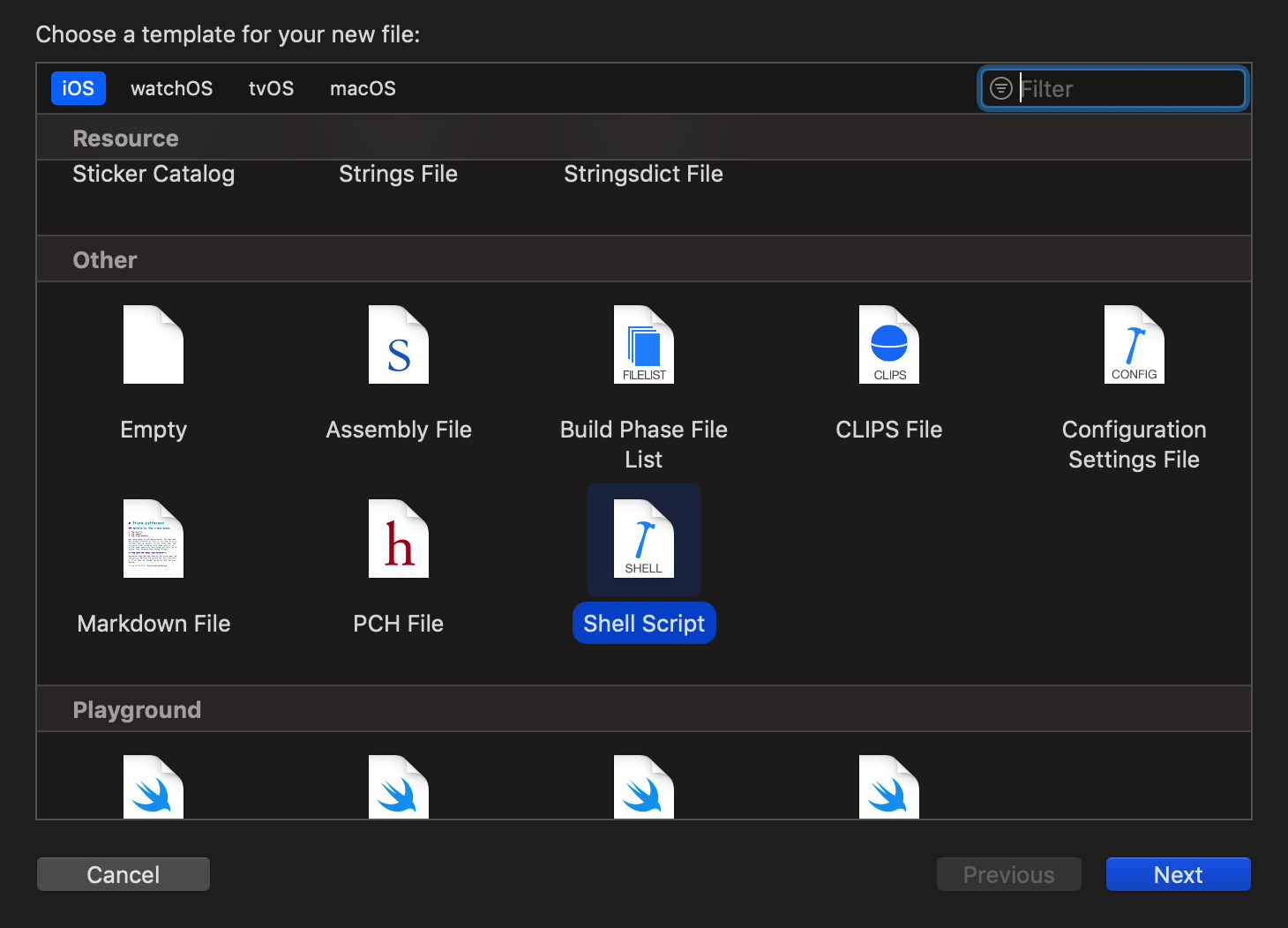The image size is (1288, 928).
Task: Click the disabled Previous button
Action: [x=1009, y=874]
